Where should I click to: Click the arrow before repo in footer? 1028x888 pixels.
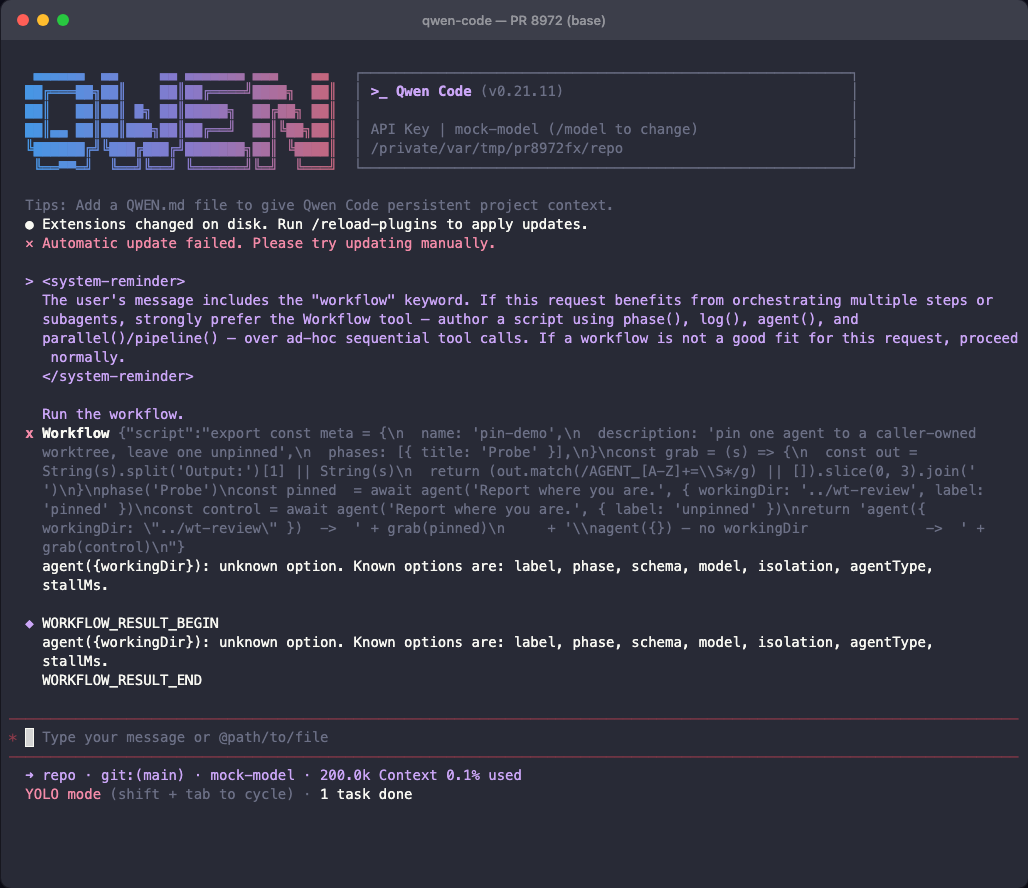29,775
